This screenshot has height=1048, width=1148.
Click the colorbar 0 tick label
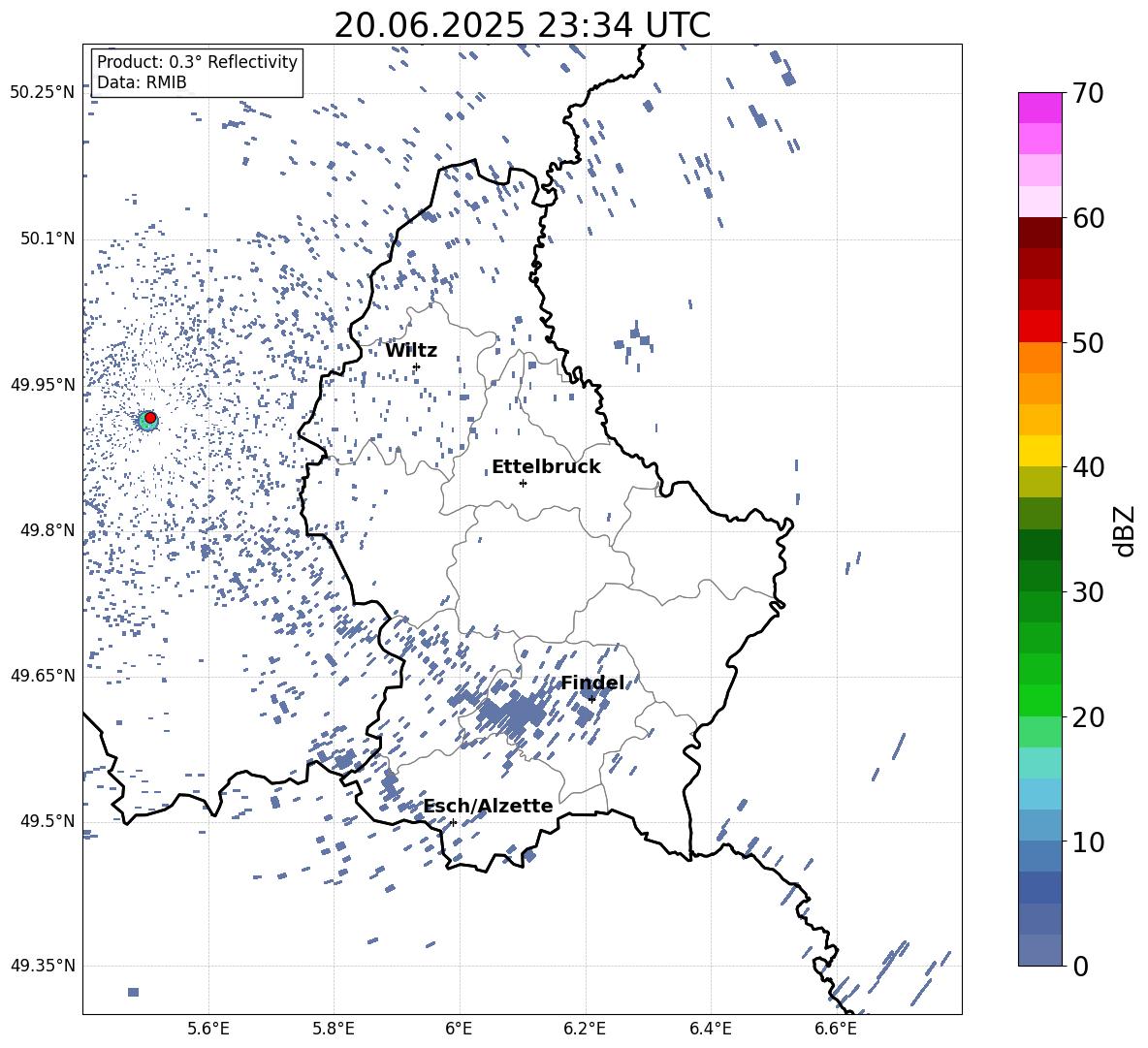point(1080,966)
